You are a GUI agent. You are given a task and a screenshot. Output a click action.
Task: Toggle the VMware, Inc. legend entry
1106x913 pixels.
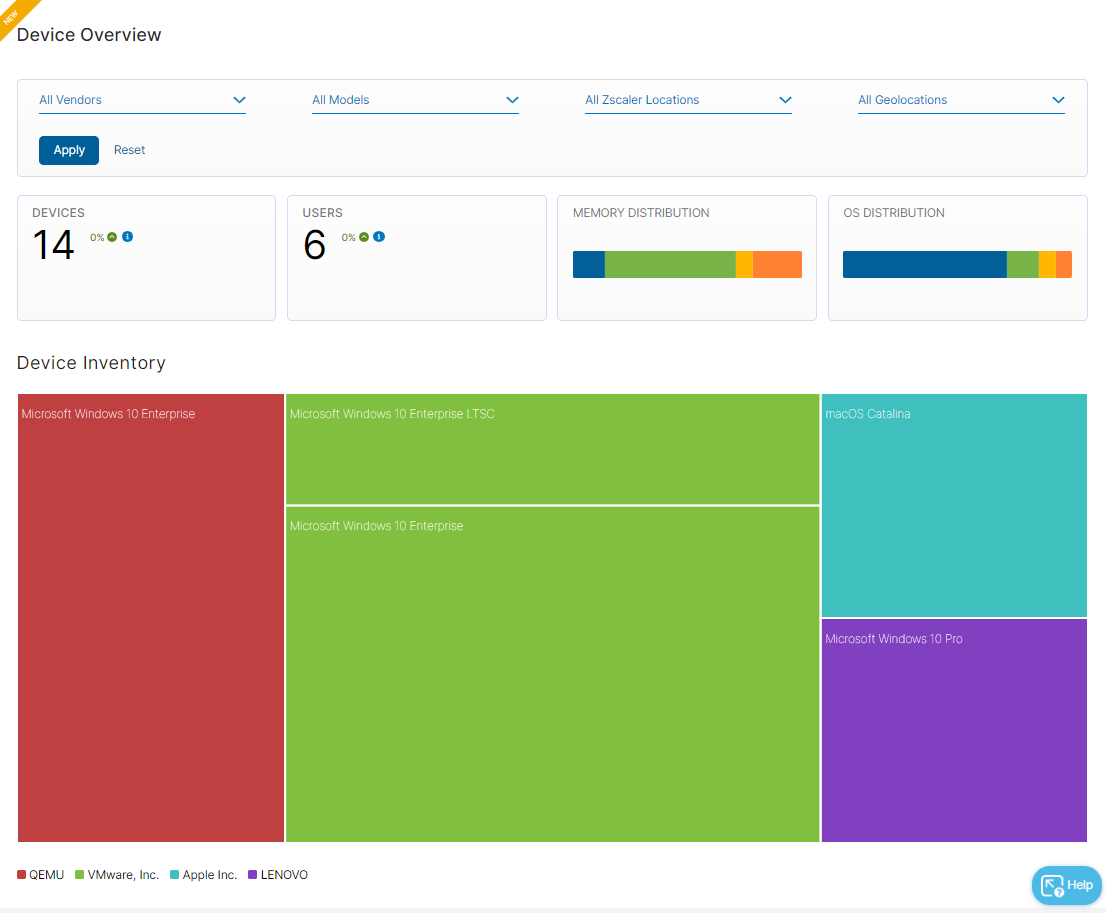(x=117, y=874)
